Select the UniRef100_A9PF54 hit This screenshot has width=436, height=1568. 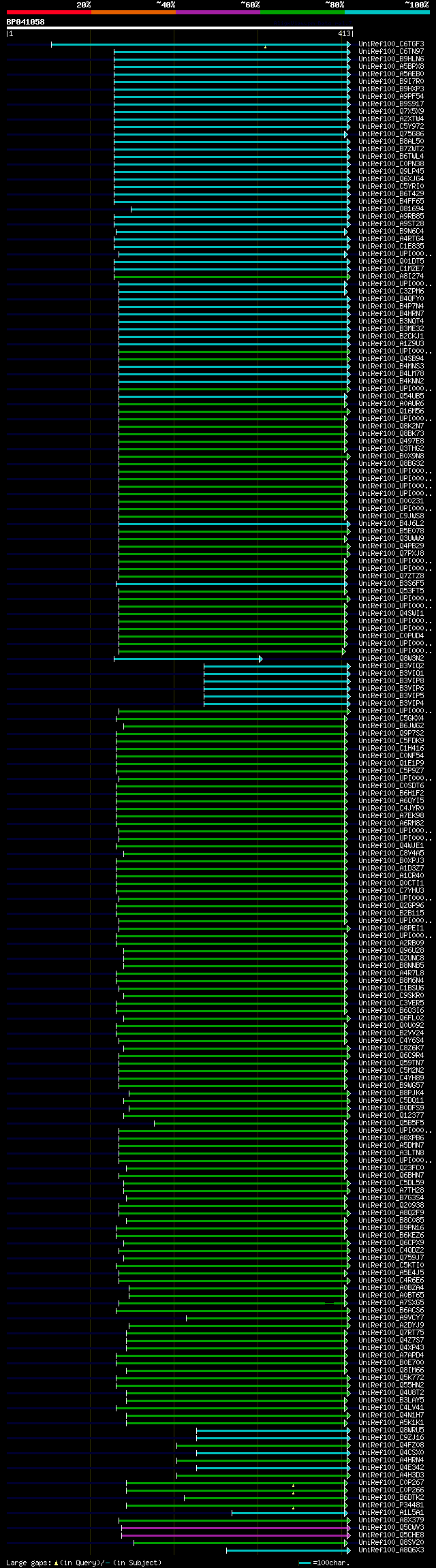(391, 97)
